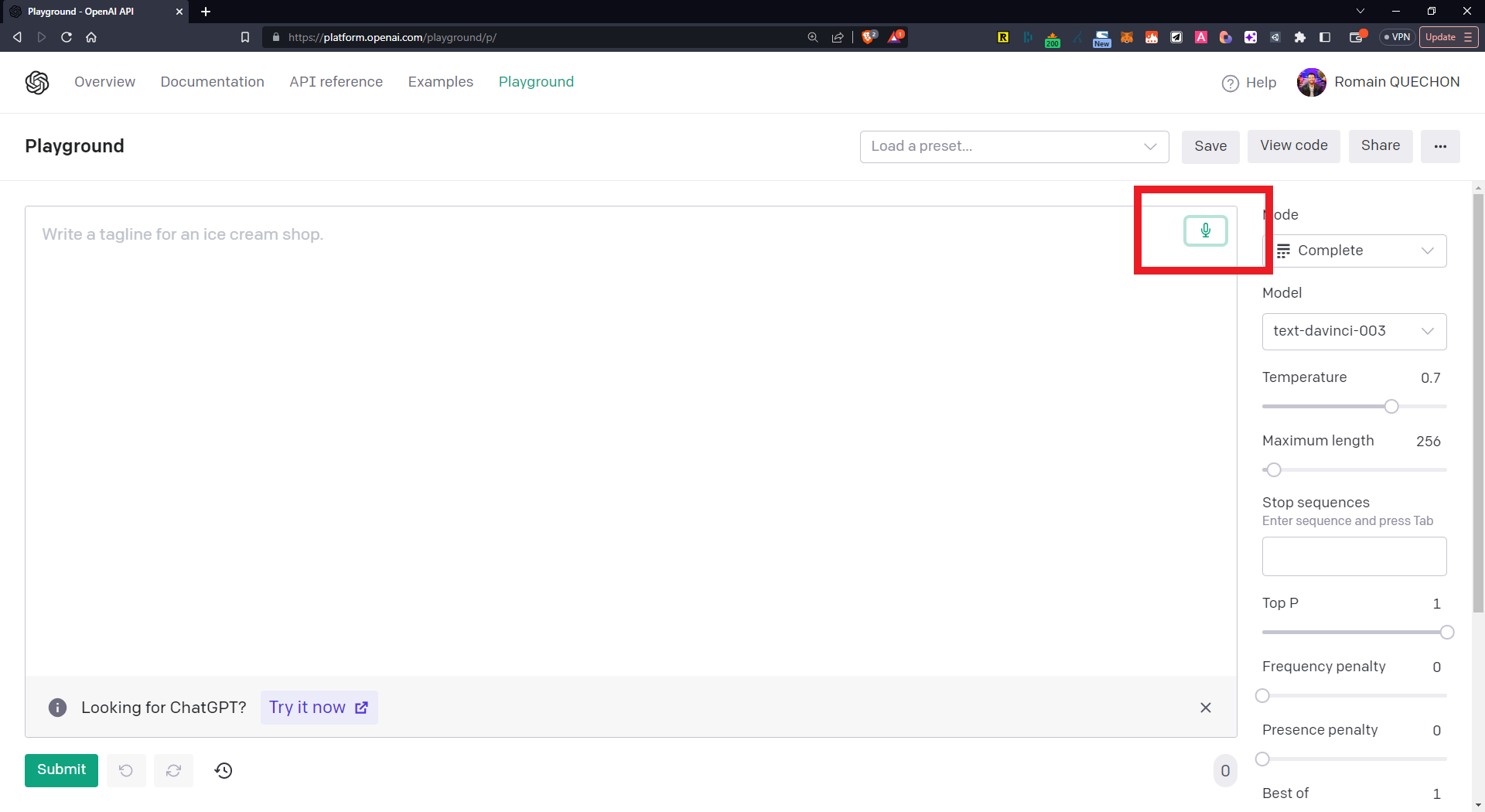Viewport: 1485px width, 812px height.
Task: Click the Temperature slider handle
Action: (x=1391, y=407)
